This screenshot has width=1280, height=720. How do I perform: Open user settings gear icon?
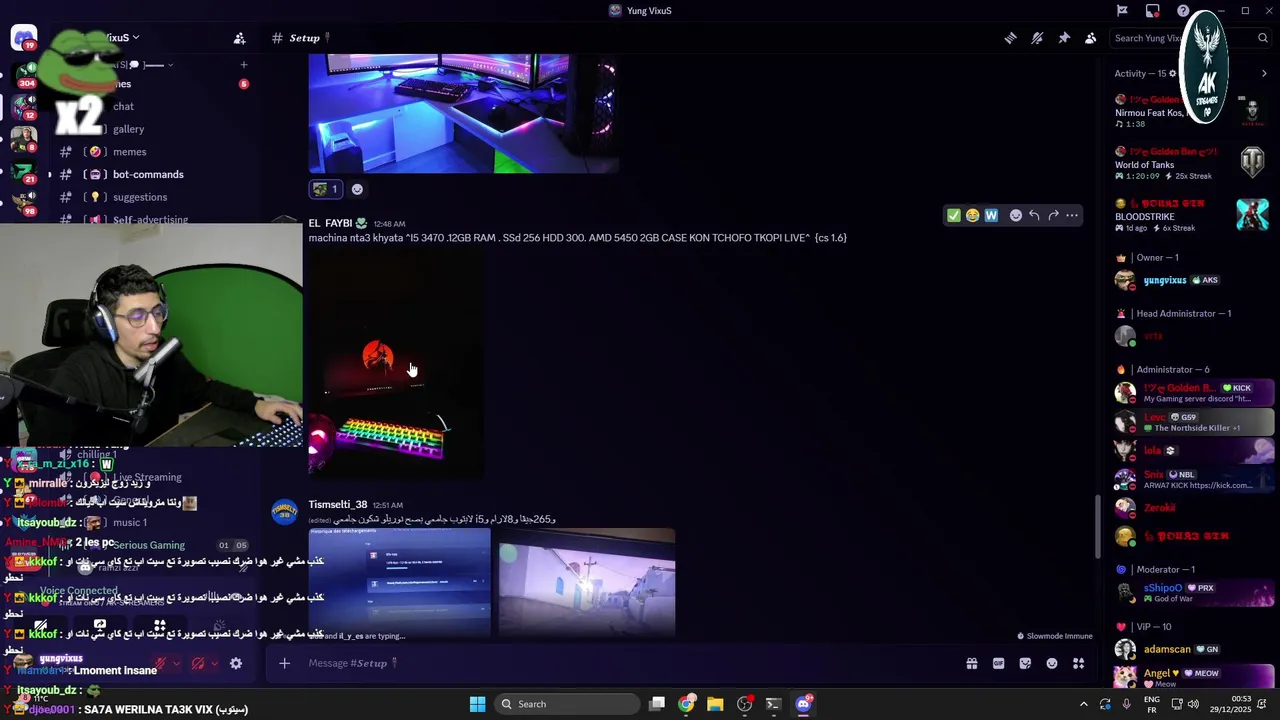[x=236, y=663]
